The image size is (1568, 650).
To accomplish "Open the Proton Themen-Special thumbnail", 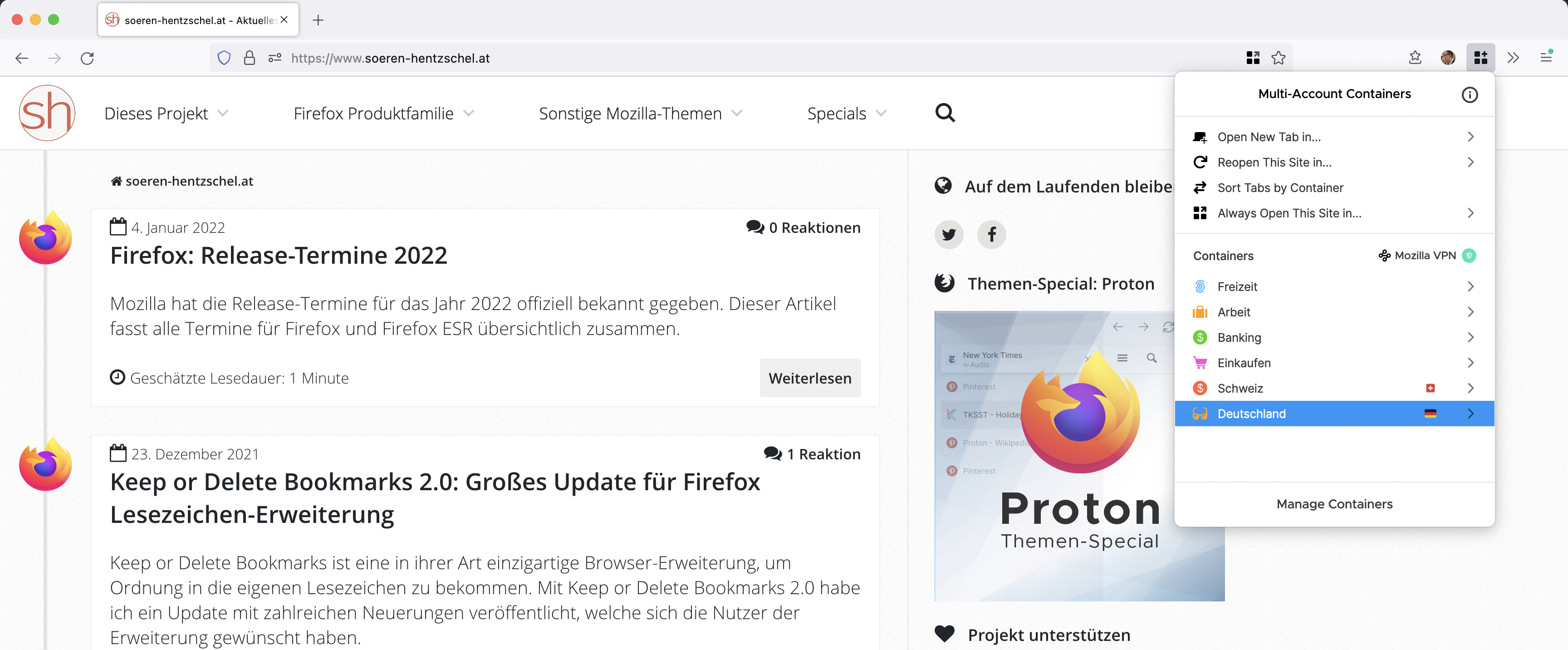I will (1078, 456).
